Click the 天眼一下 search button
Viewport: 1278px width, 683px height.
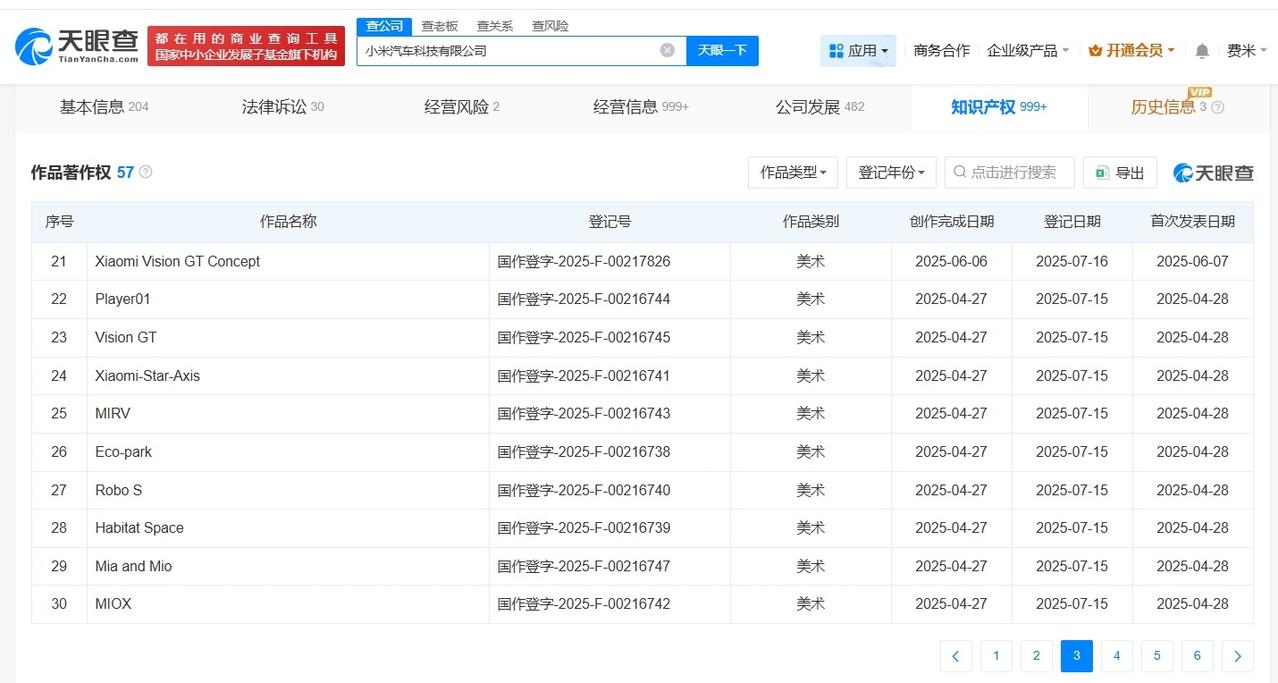pos(721,50)
